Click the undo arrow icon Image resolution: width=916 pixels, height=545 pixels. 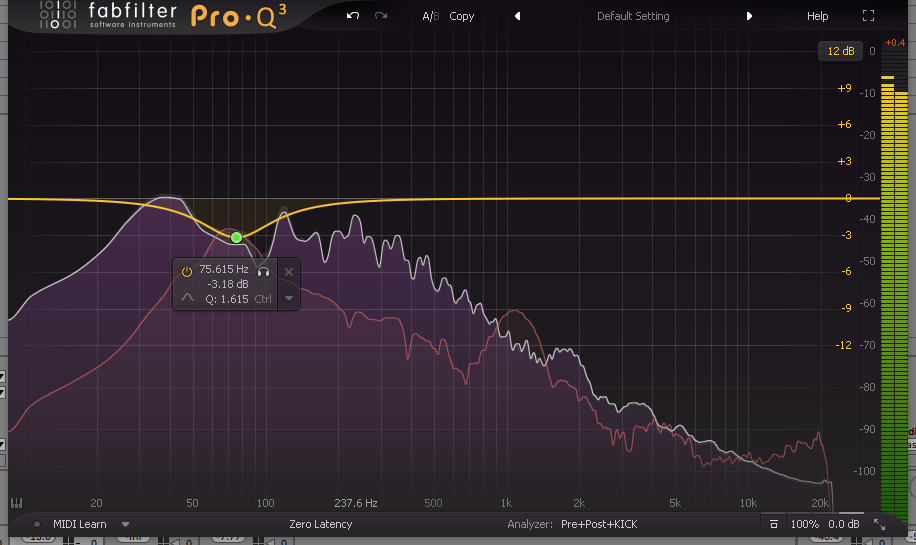[x=352, y=16]
